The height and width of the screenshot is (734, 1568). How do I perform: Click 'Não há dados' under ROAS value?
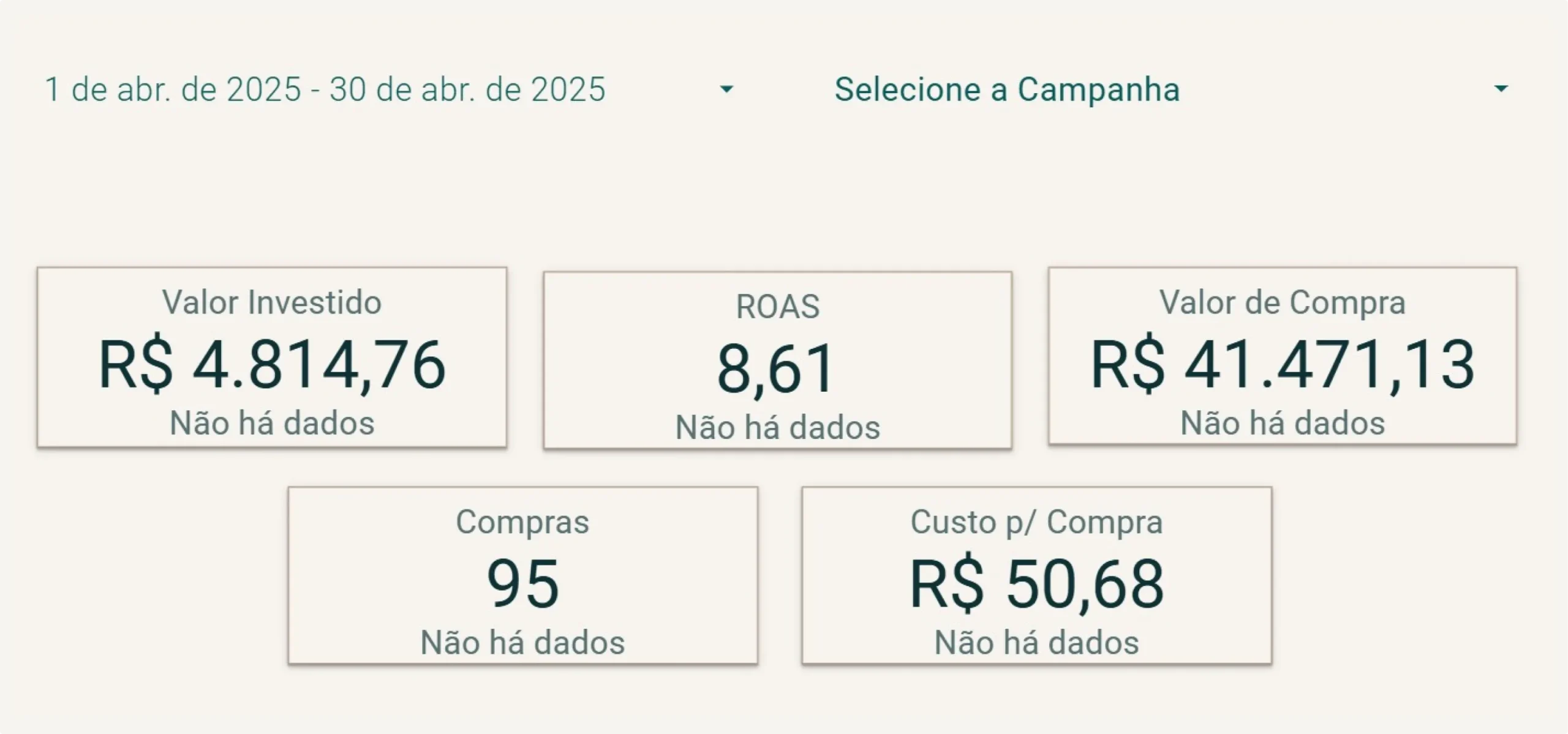pos(777,427)
